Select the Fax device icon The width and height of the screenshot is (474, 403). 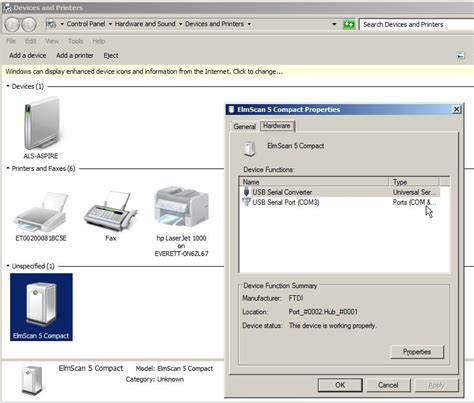click(110, 211)
